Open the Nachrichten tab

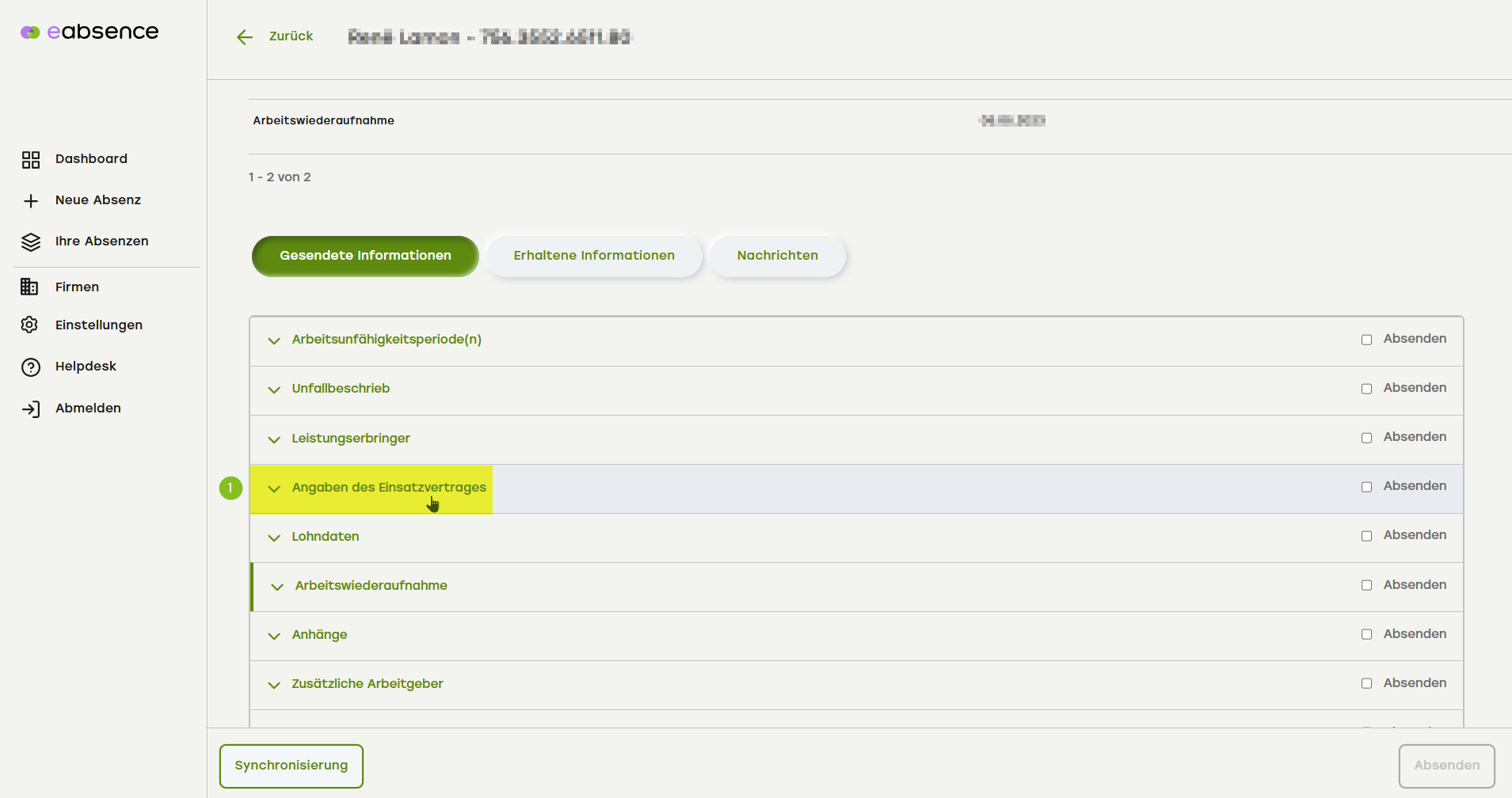point(777,256)
